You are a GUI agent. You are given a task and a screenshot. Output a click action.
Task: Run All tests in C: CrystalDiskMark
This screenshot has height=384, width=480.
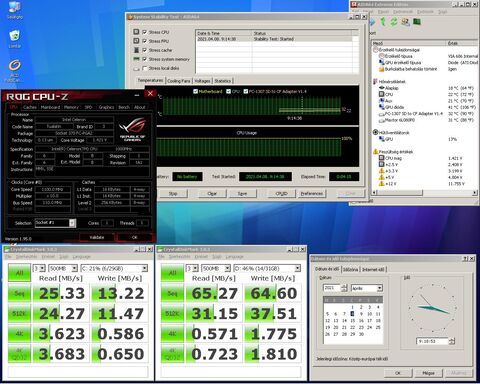coord(19,273)
